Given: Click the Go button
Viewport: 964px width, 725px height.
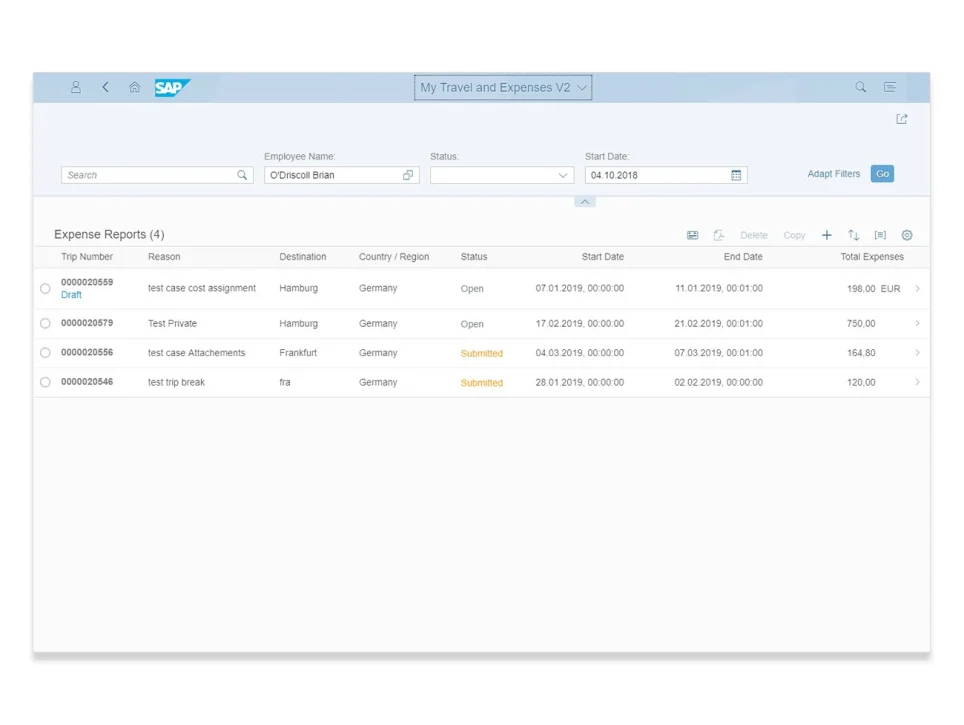Looking at the screenshot, I should pyautogui.click(x=882, y=174).
